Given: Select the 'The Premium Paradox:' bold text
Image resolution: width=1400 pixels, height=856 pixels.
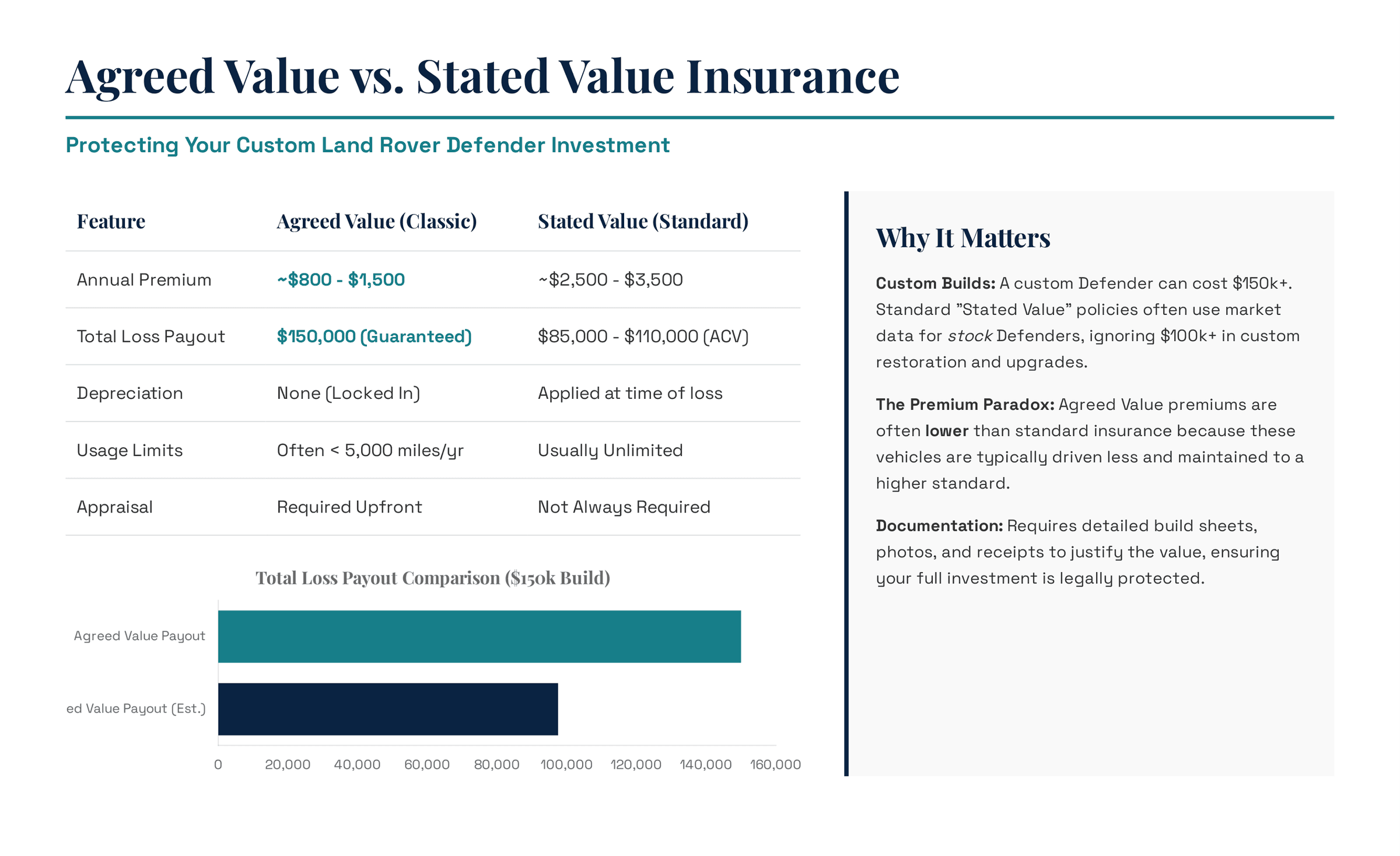Looking at the screenshot, I should tap(965, 405).
